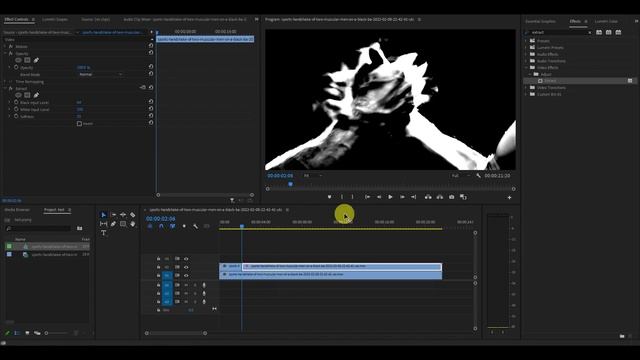Screen dimensions: 640x360
Task: Open Fit zoom level dropdown
Action: [313, 176]
